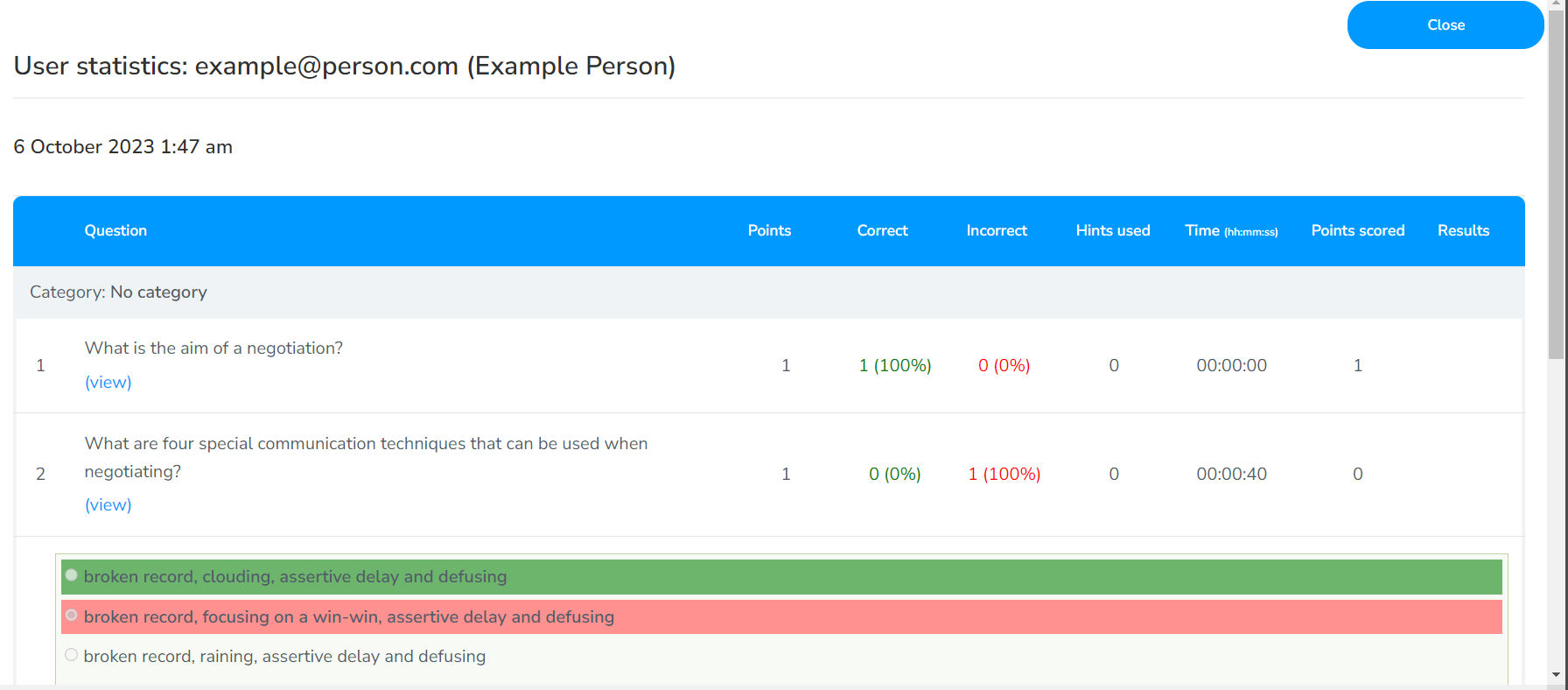This screenshot has height=690, width=1568.
Task: Click the Incorrect column header
Action: 996,231
